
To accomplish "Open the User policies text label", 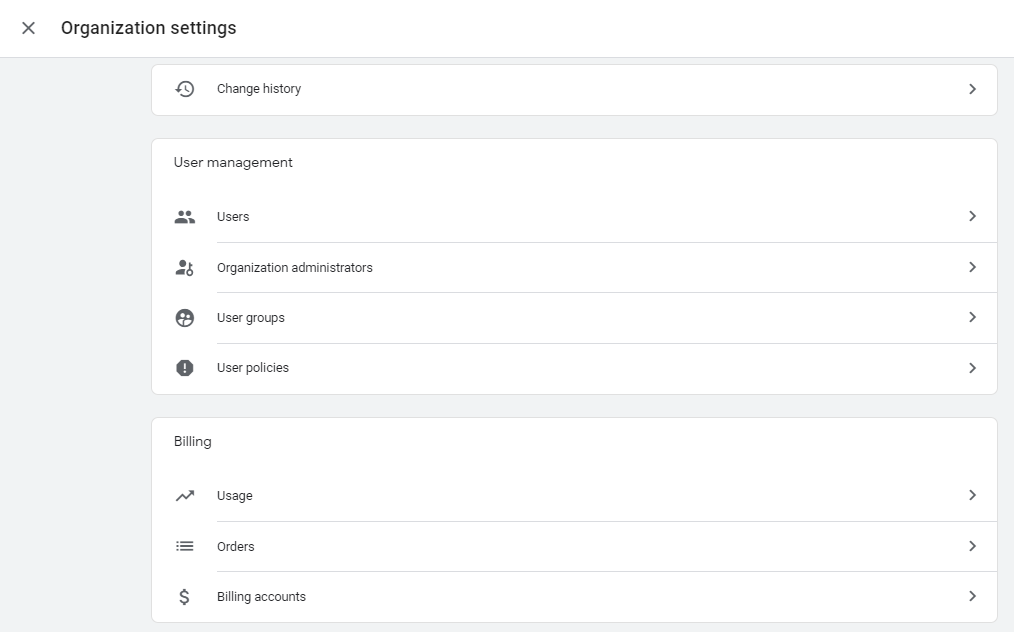I will [x=253, y=368].
